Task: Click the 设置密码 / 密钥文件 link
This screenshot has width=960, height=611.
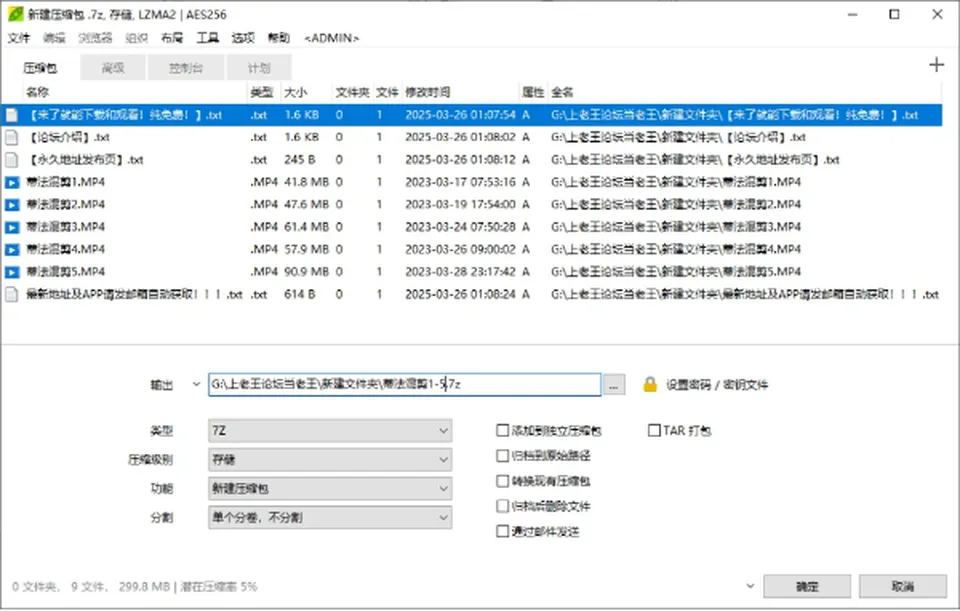Action: pyautogui.click(x=717, y=384)
